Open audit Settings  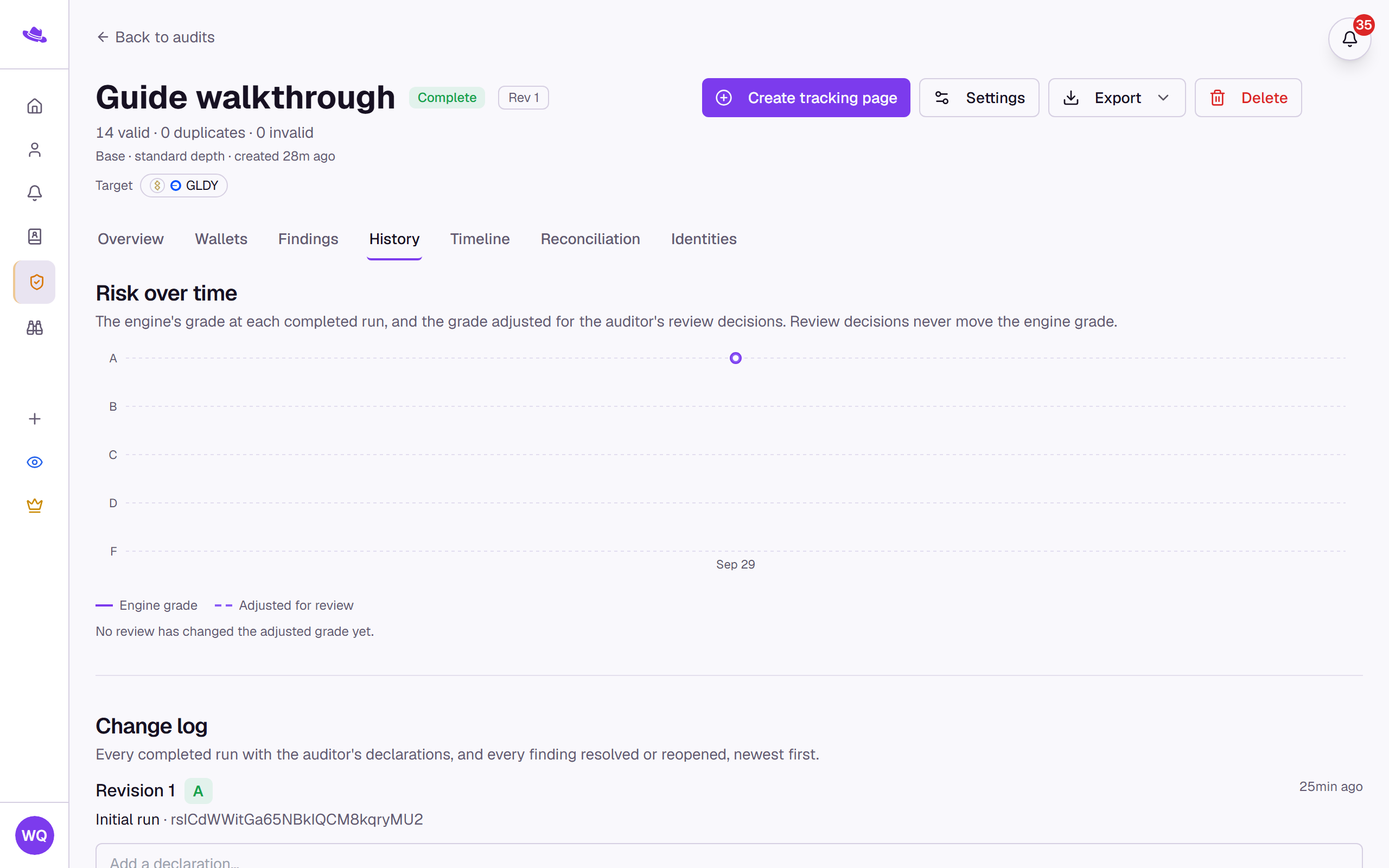tap(979, 98)
